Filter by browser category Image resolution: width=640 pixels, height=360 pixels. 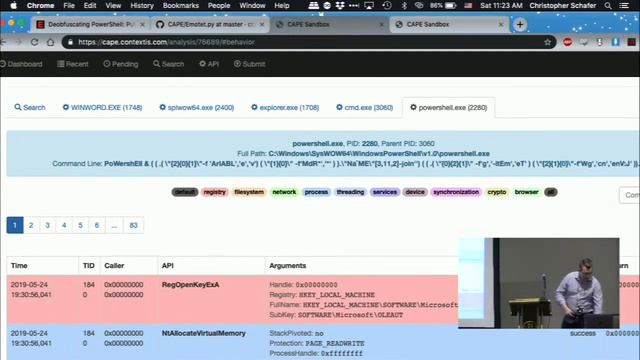coord(527,192)
